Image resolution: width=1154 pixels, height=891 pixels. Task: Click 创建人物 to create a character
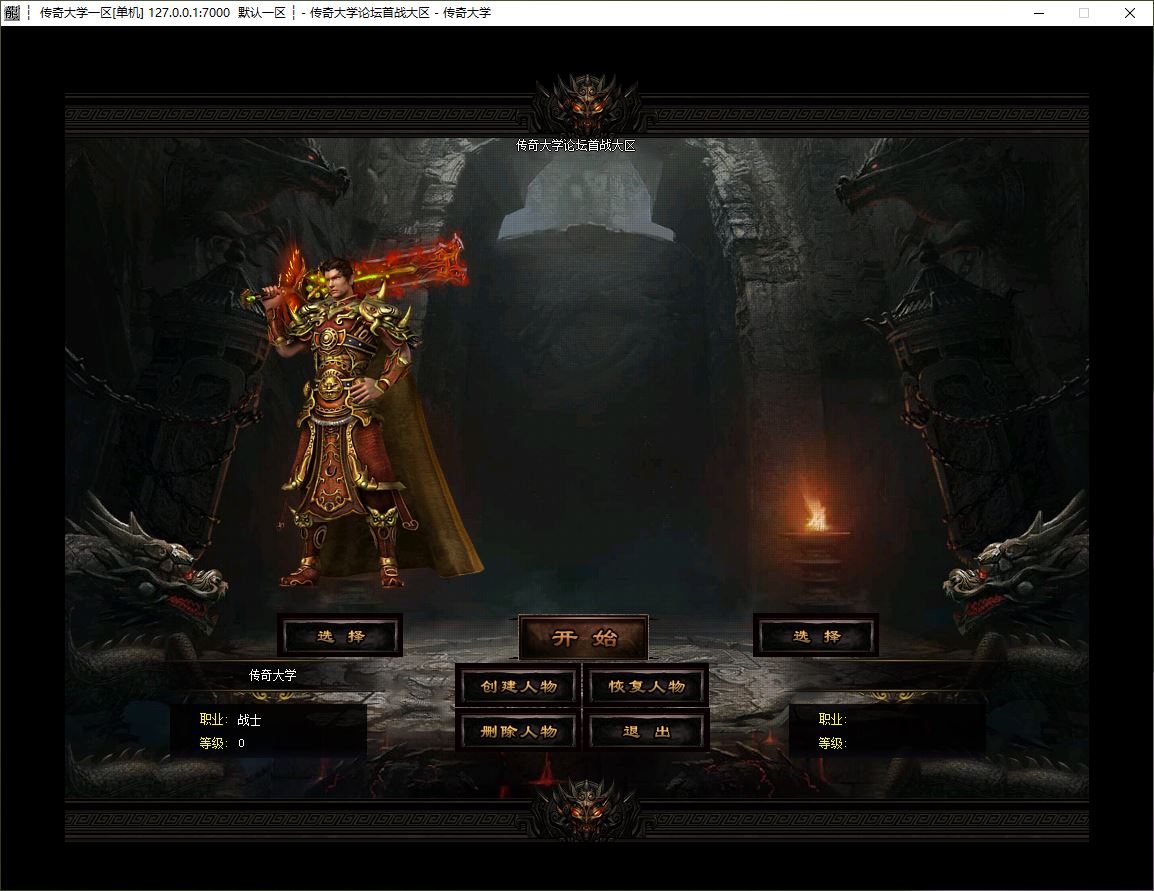(x=519, y=686)
